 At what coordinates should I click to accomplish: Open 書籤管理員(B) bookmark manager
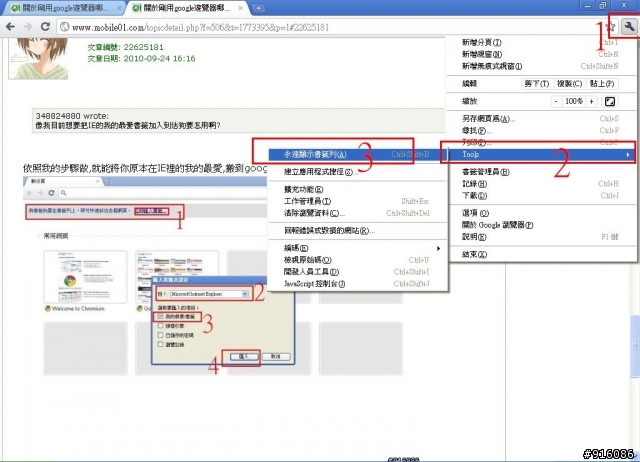pyautogui.click(x=542, y=172)
